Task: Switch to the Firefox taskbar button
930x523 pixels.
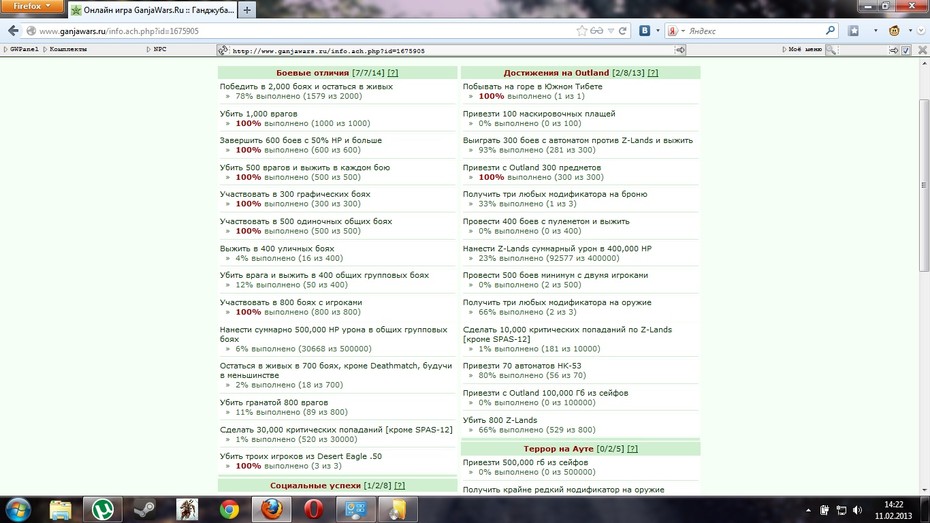Action: (272, 509)
